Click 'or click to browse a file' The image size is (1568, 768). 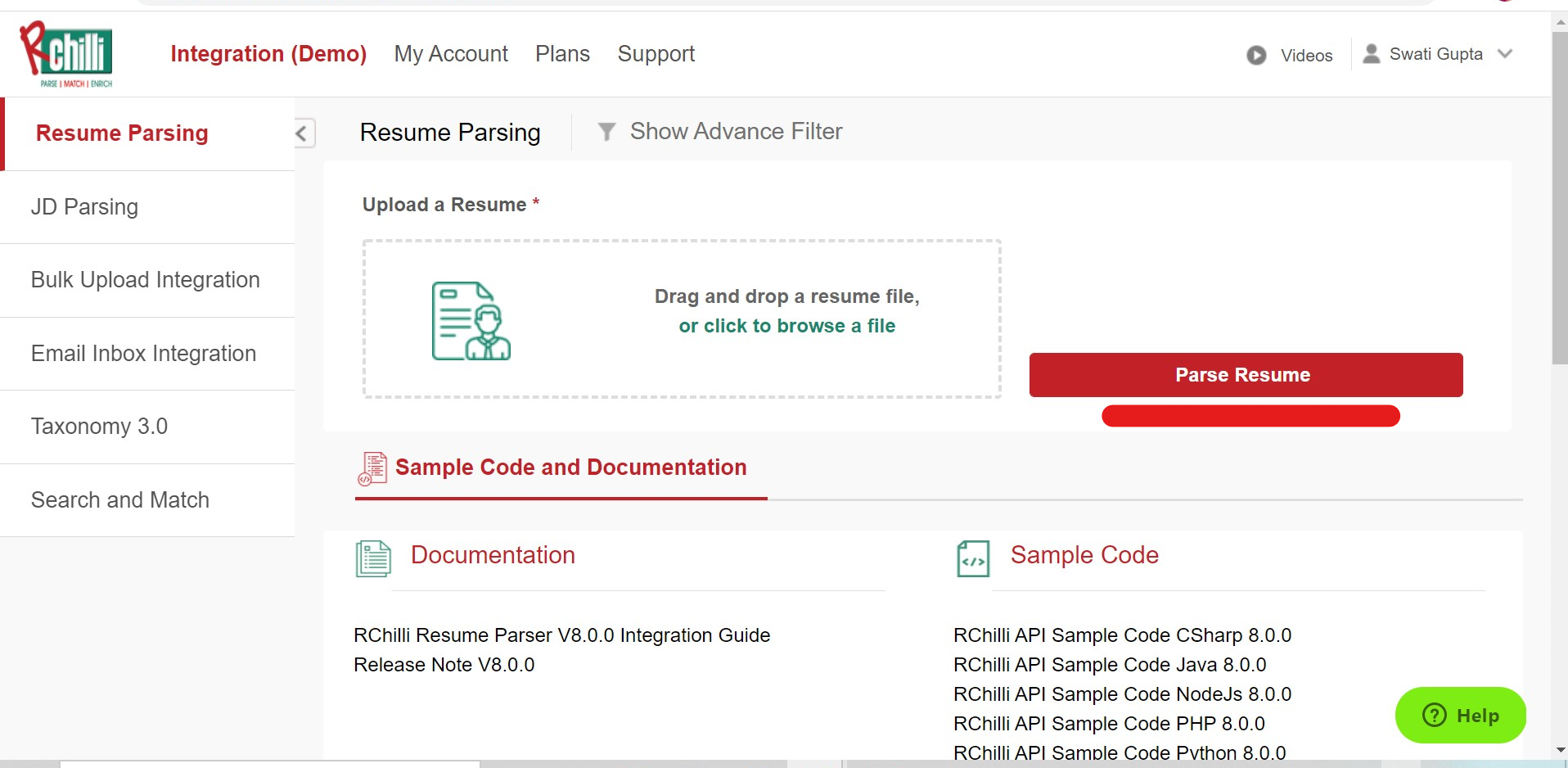coord(786,326)
